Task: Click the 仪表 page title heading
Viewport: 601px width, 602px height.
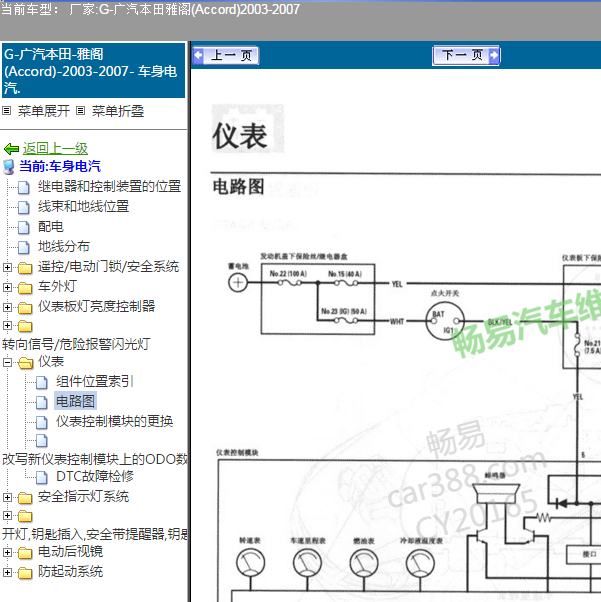Action: point(240,136)
